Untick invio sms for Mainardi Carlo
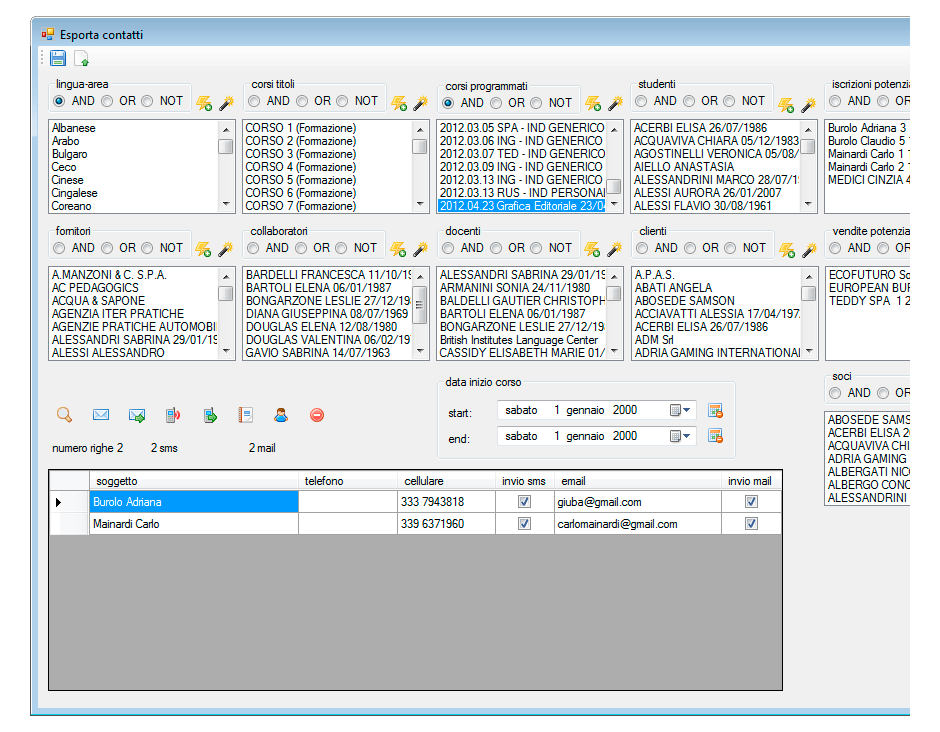 [x=525, y=524]
